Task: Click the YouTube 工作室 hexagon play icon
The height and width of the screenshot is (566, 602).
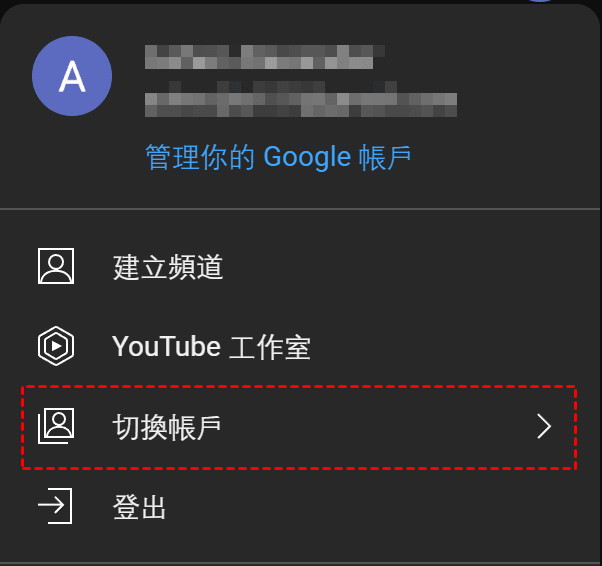Action: coord(56,346)
